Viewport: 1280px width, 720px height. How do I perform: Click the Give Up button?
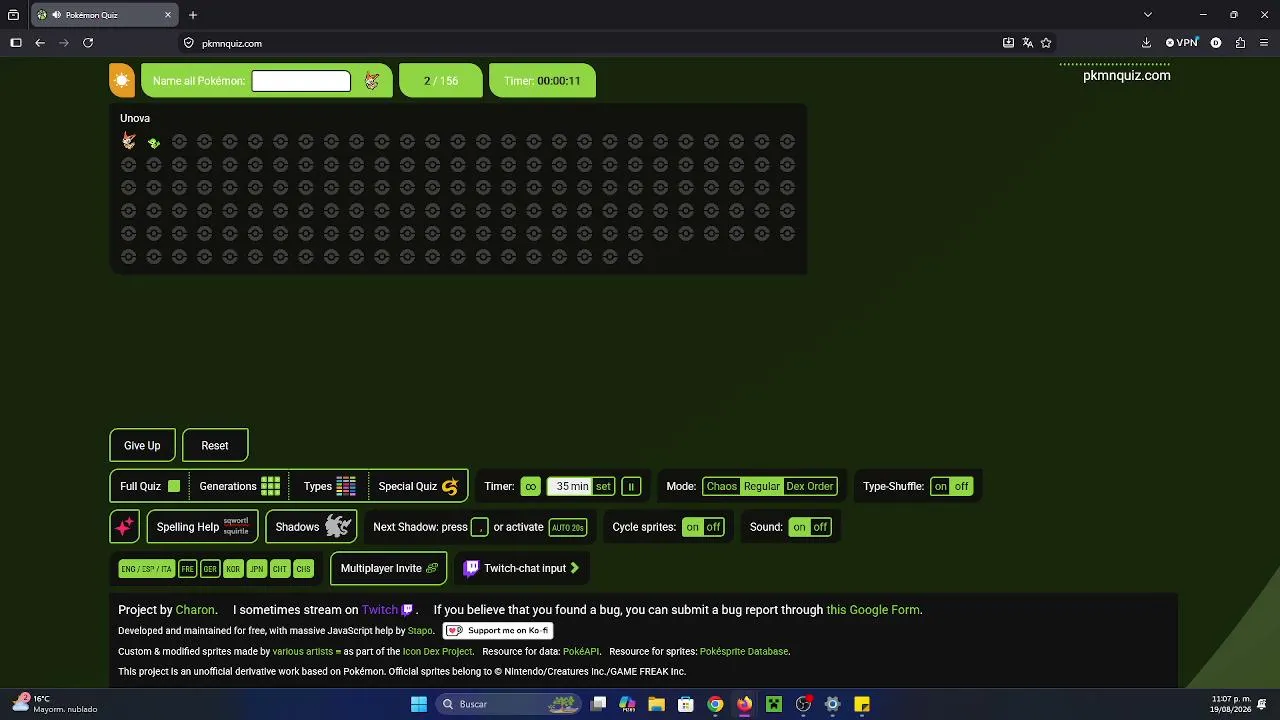point(142,446)
